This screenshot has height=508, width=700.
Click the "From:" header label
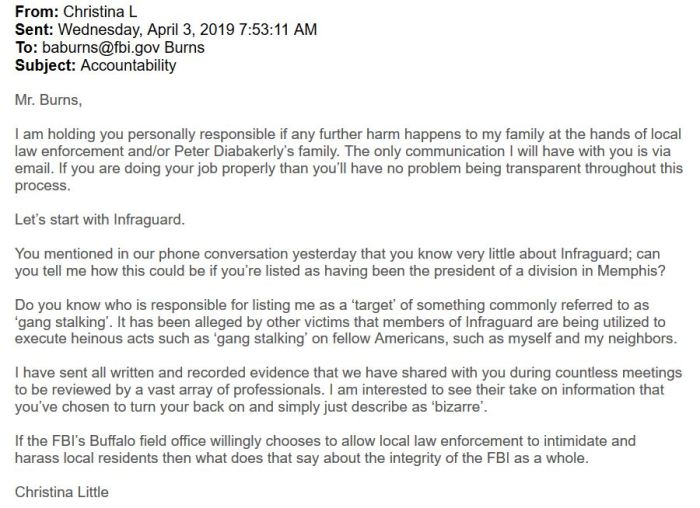pos(37,12)
